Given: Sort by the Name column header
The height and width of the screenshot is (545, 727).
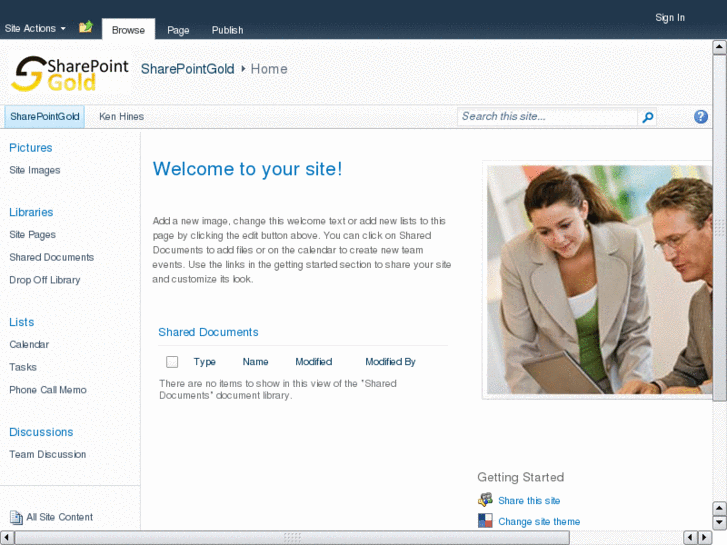Looking at the screenshot, I should [x=255, y=362].
